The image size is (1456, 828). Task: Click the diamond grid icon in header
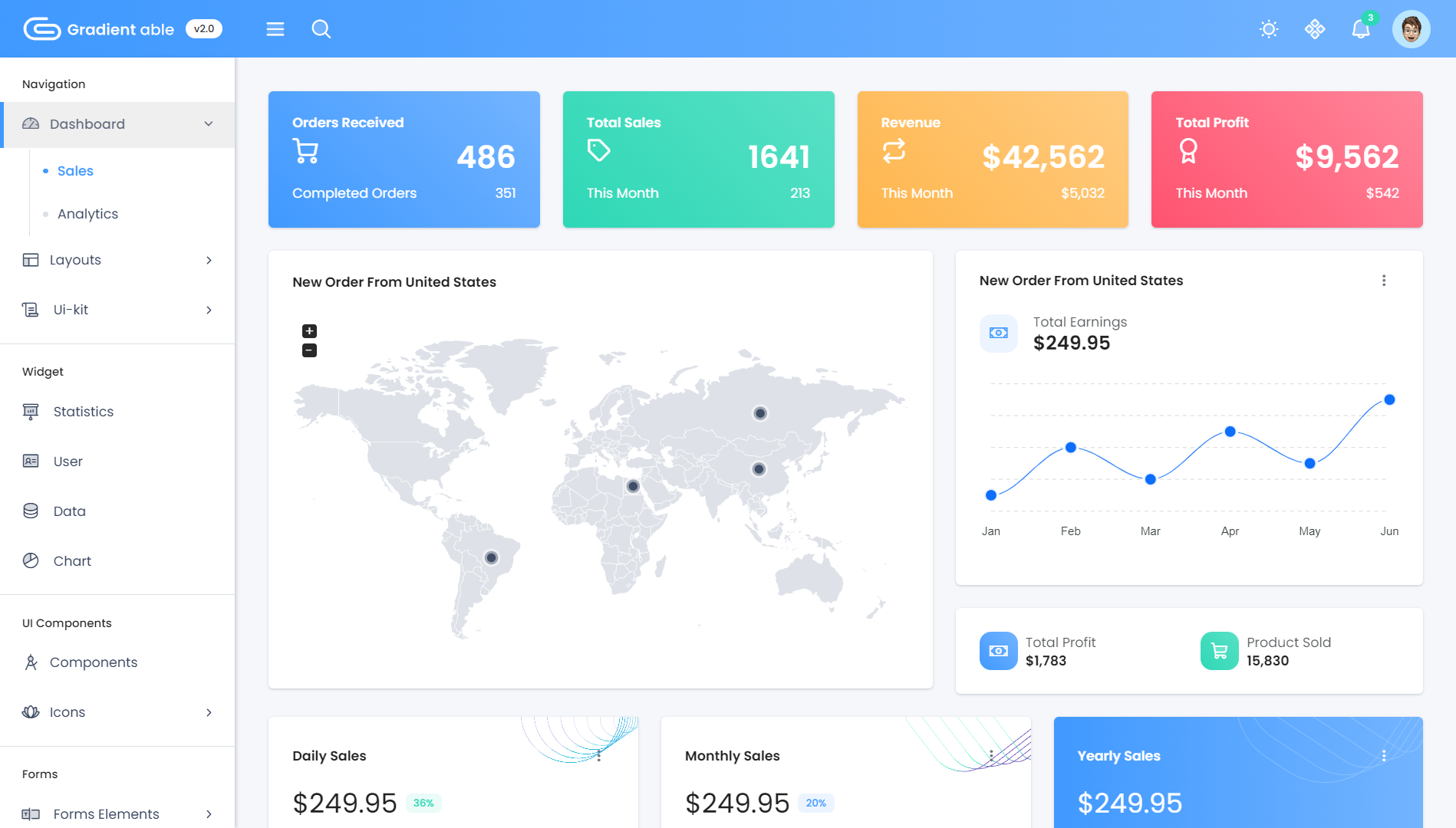(x=1315, y=29)
